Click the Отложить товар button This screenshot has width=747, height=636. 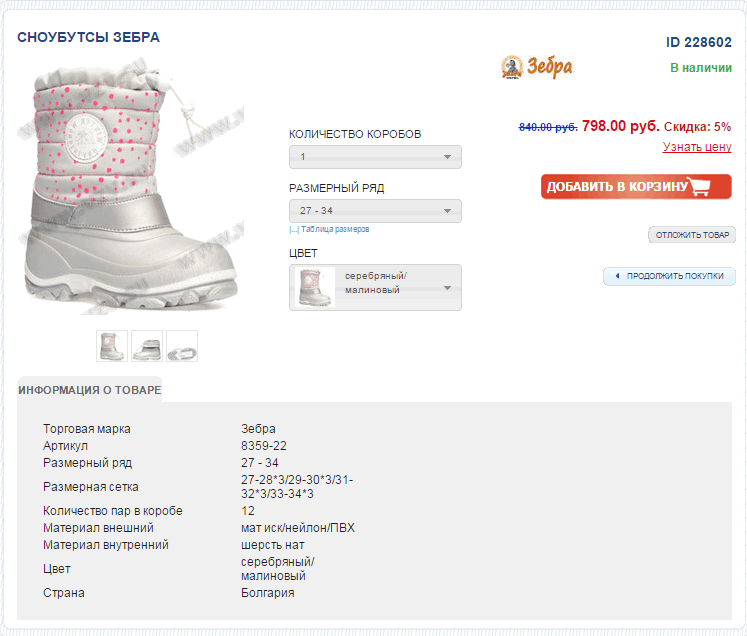(x=692, y=235)
